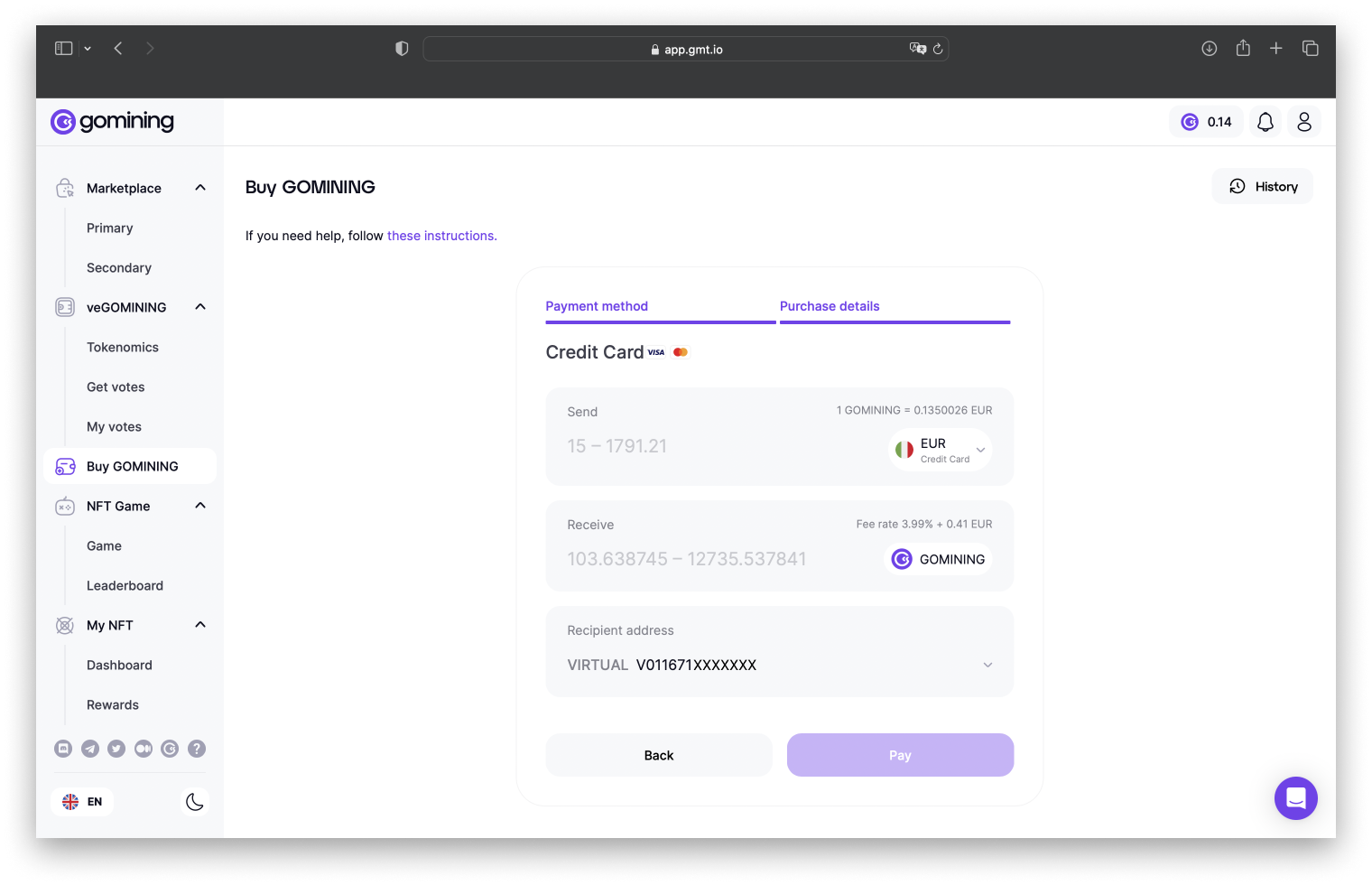Collapse the veGOMINING section
Image resolution: width=1372 pixels, height=885 pixels.
(200, 307)
